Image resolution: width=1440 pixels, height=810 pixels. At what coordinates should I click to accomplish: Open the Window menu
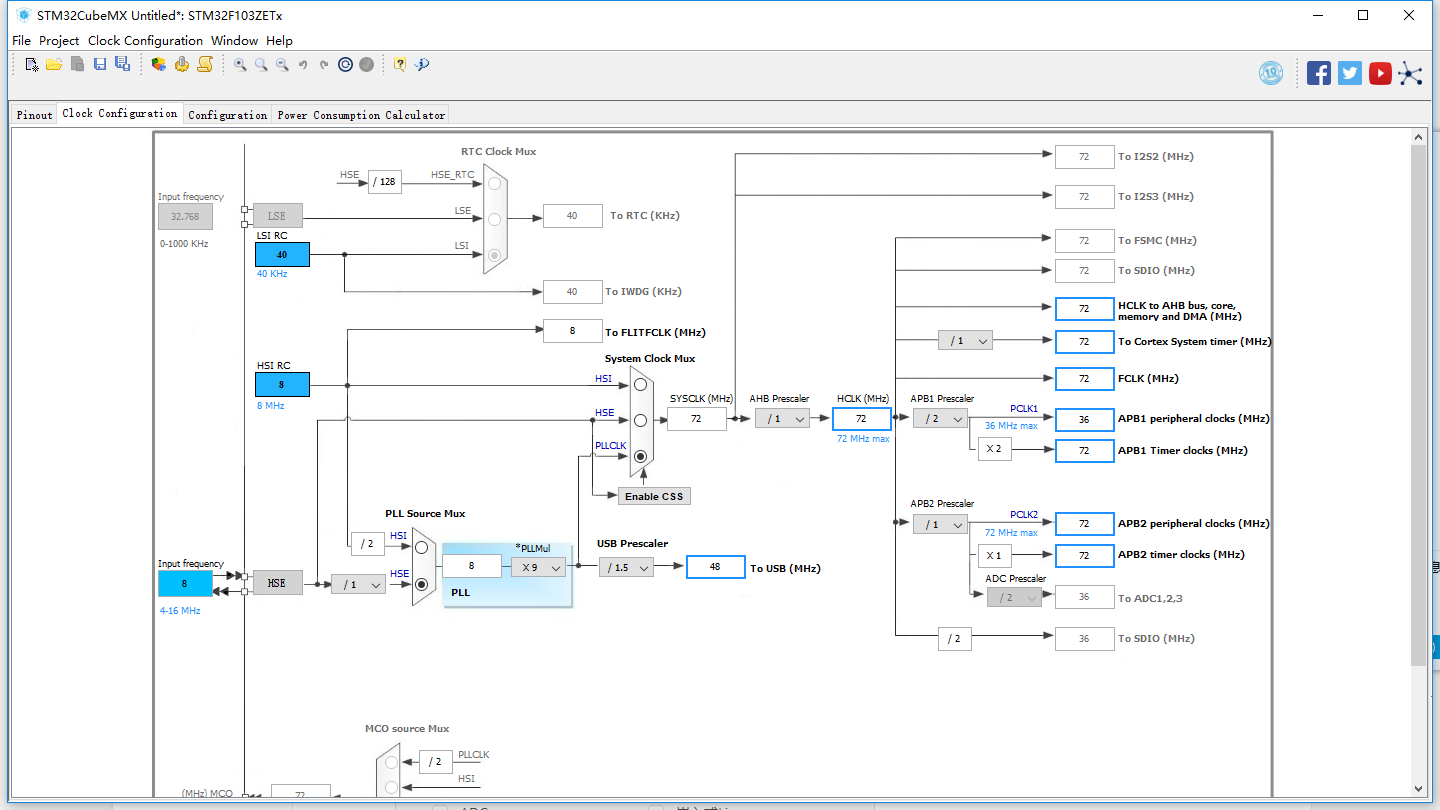coord(234,41)
